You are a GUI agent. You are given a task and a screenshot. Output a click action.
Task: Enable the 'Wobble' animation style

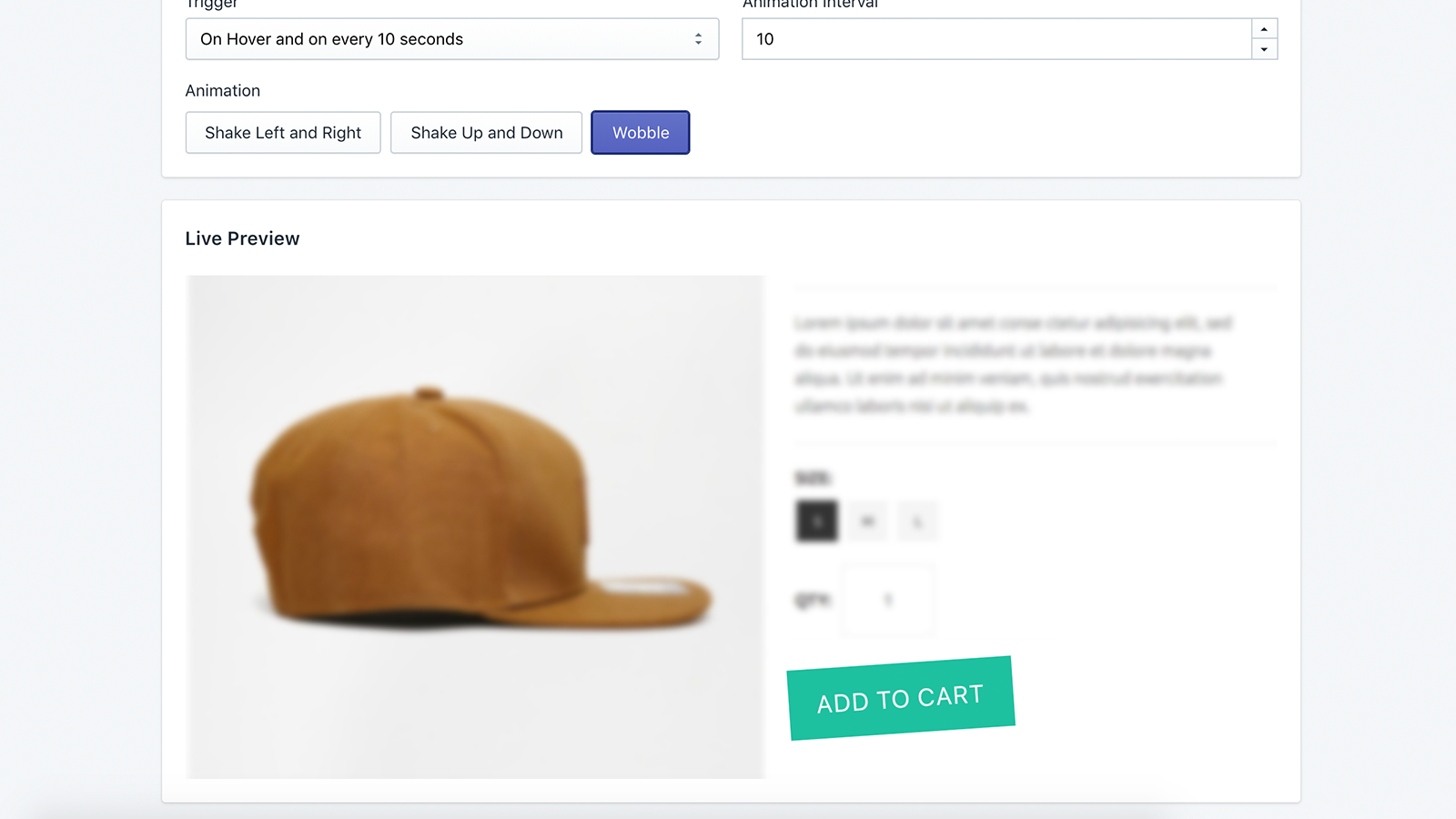640,132
